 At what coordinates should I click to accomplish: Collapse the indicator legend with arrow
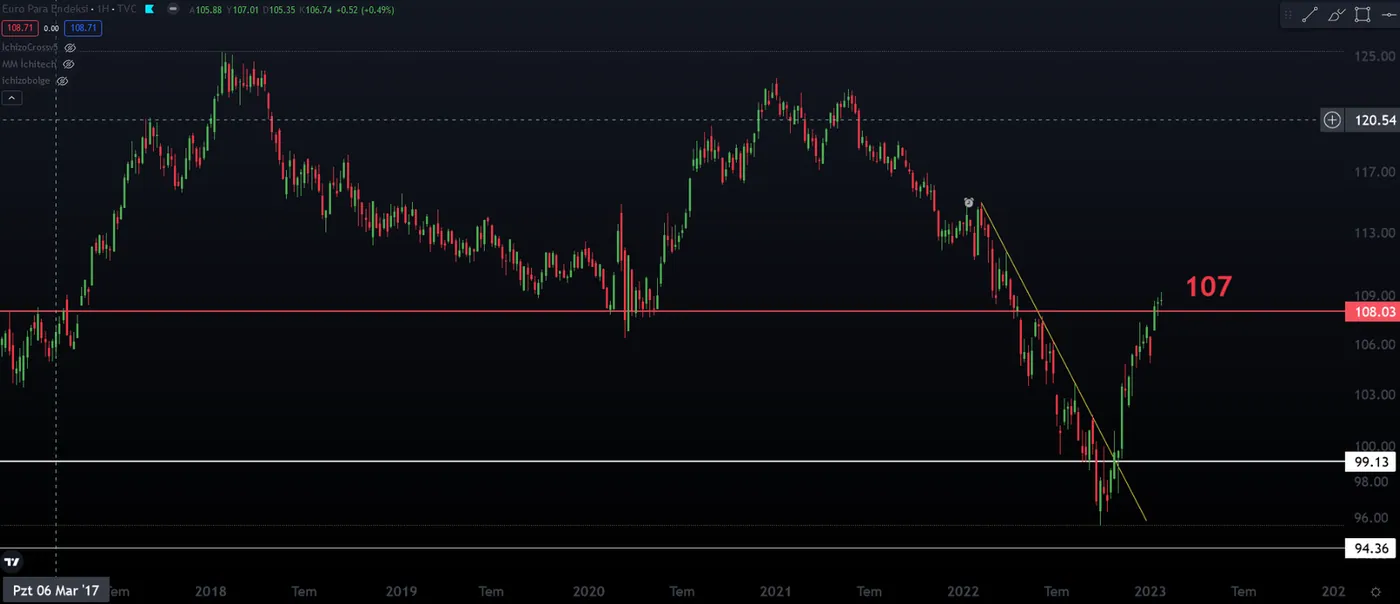pyautogui.click(x=12, y=98)
